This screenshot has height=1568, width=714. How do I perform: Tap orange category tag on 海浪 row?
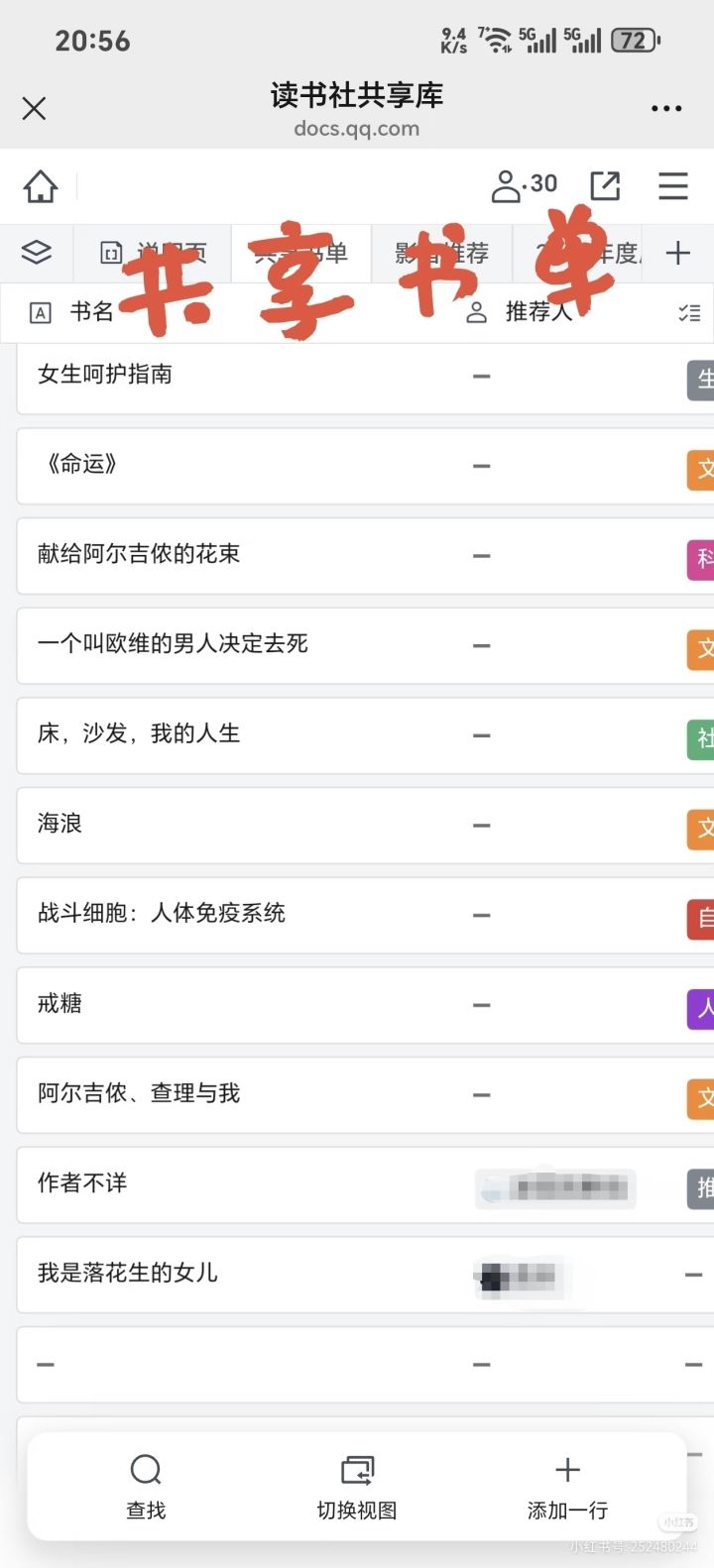(x=701, y=827)
